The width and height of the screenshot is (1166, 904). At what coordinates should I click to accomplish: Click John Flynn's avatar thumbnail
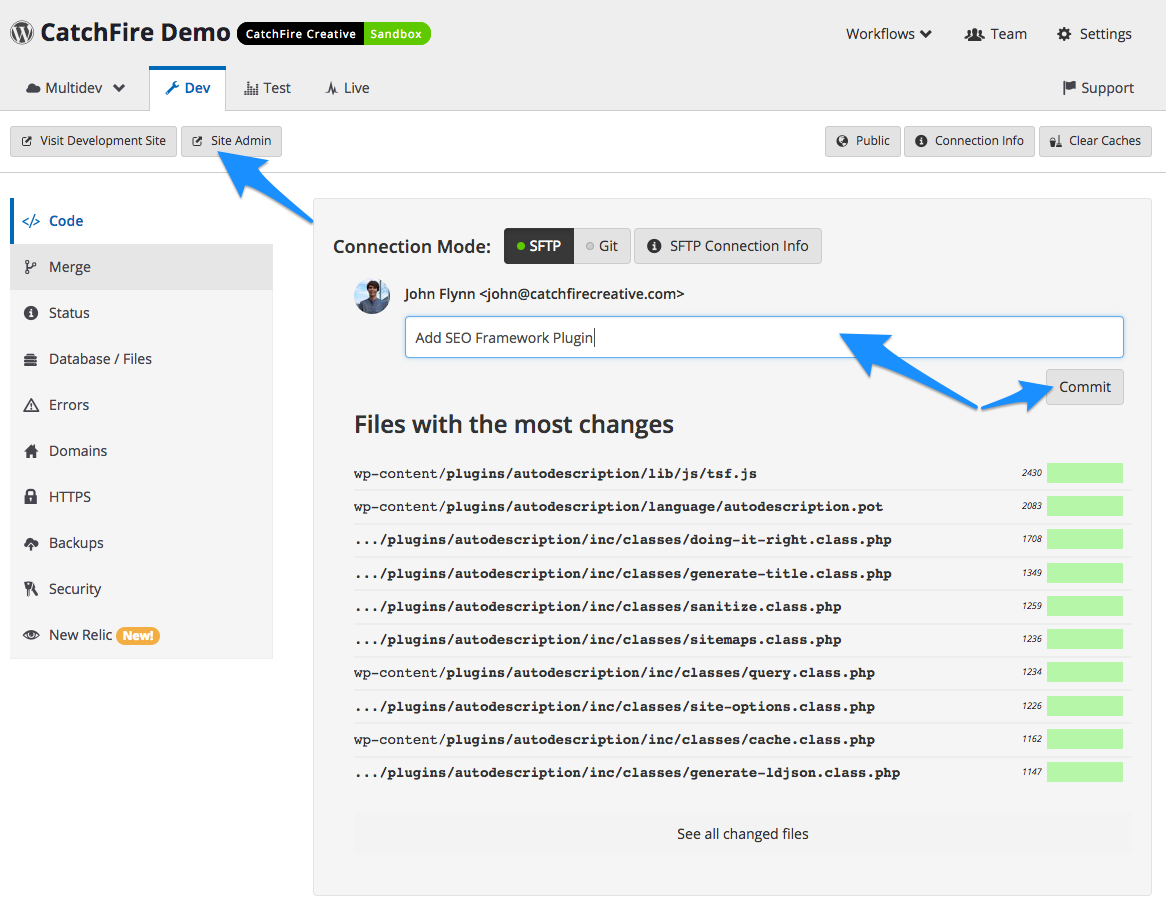pyautogui.click(x=372, y=296)
